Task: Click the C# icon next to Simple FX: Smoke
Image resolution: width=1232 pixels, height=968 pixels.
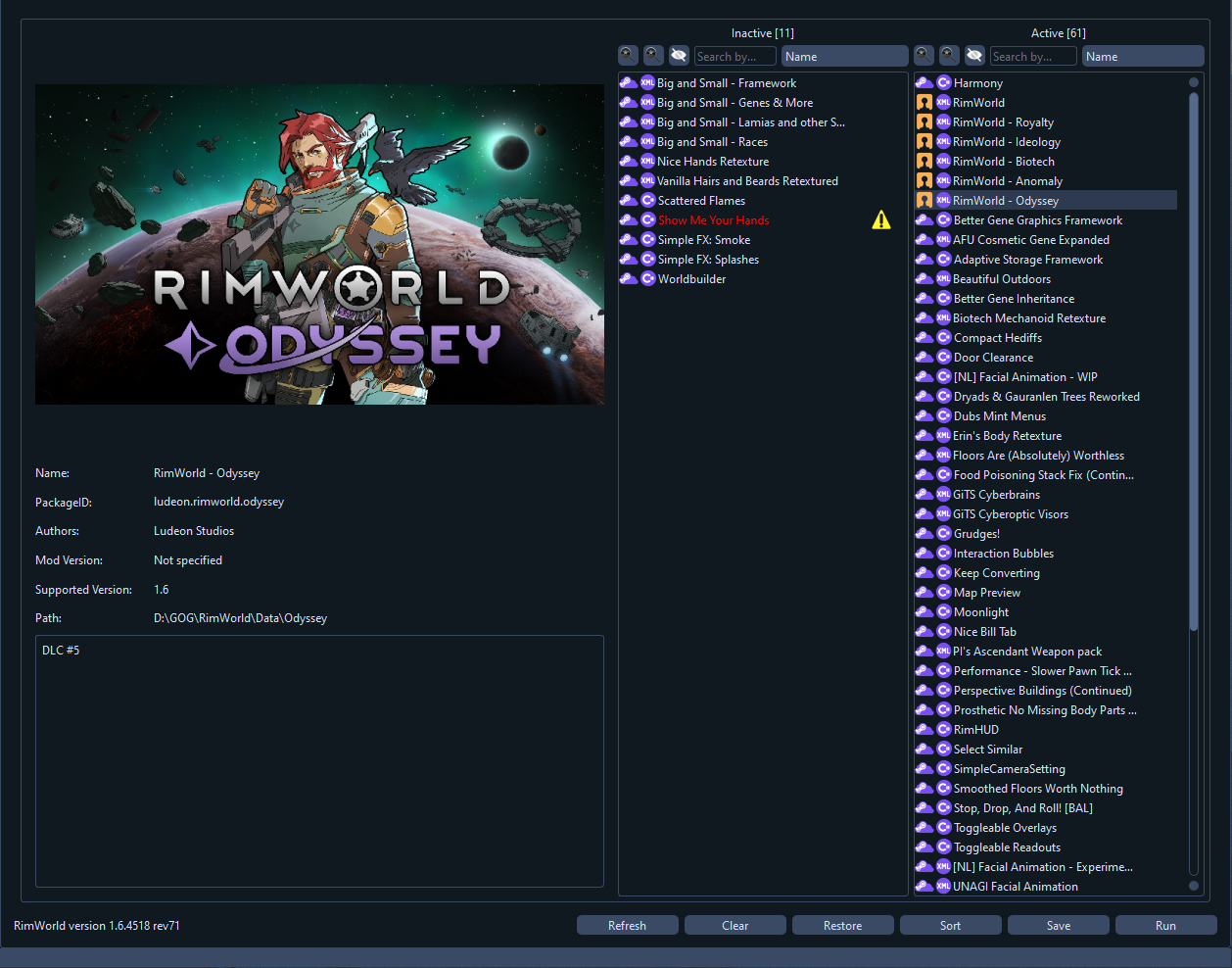Action: pyautogui.click(x=647, y=240)
